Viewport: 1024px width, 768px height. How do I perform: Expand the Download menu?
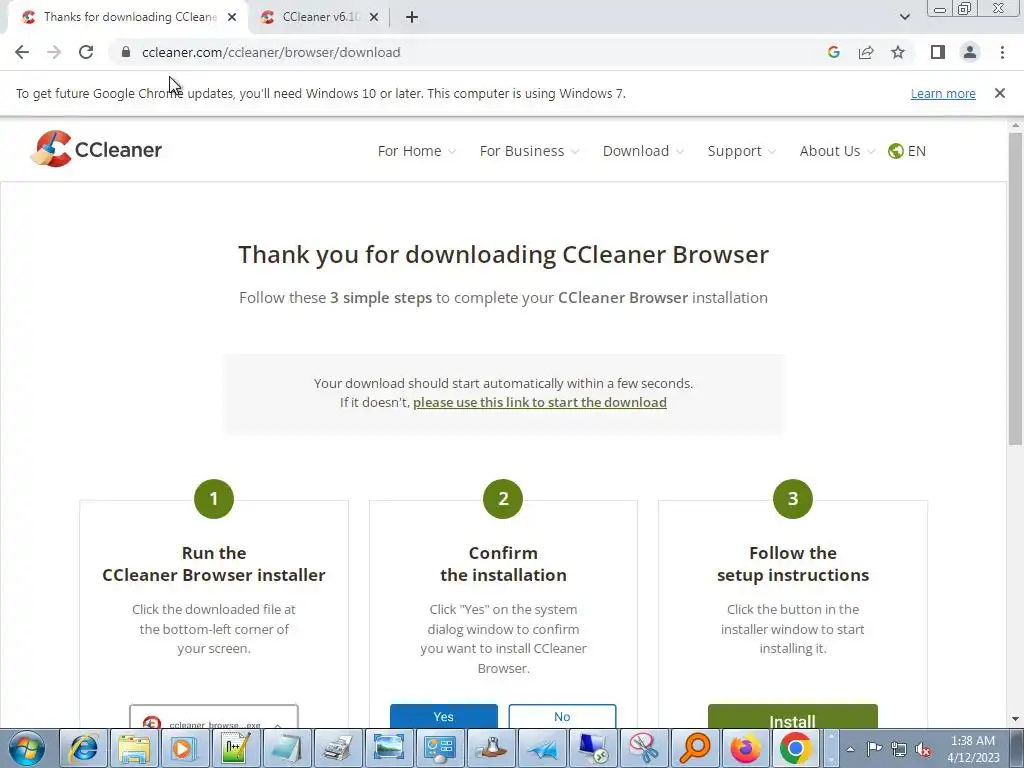643,151
